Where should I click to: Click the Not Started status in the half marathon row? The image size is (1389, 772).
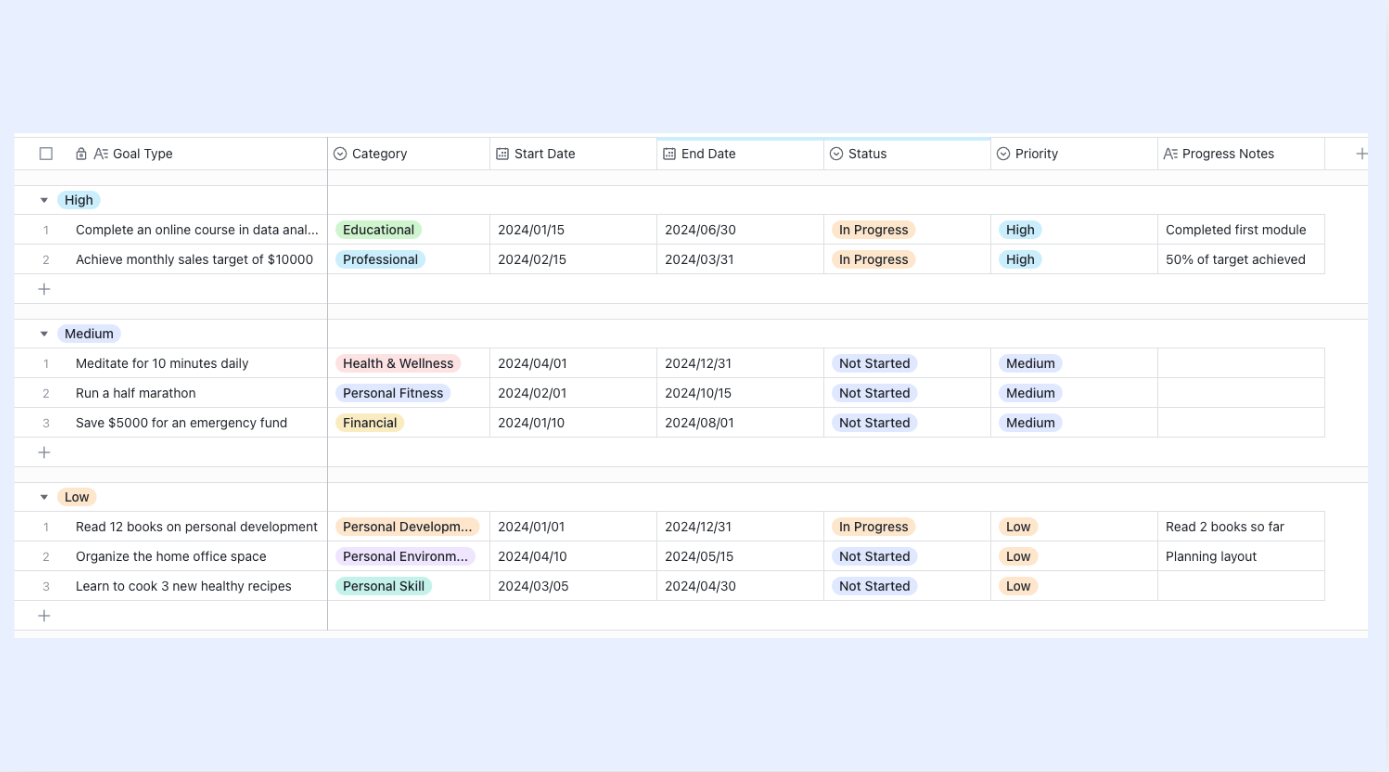[x=875, y=393]
